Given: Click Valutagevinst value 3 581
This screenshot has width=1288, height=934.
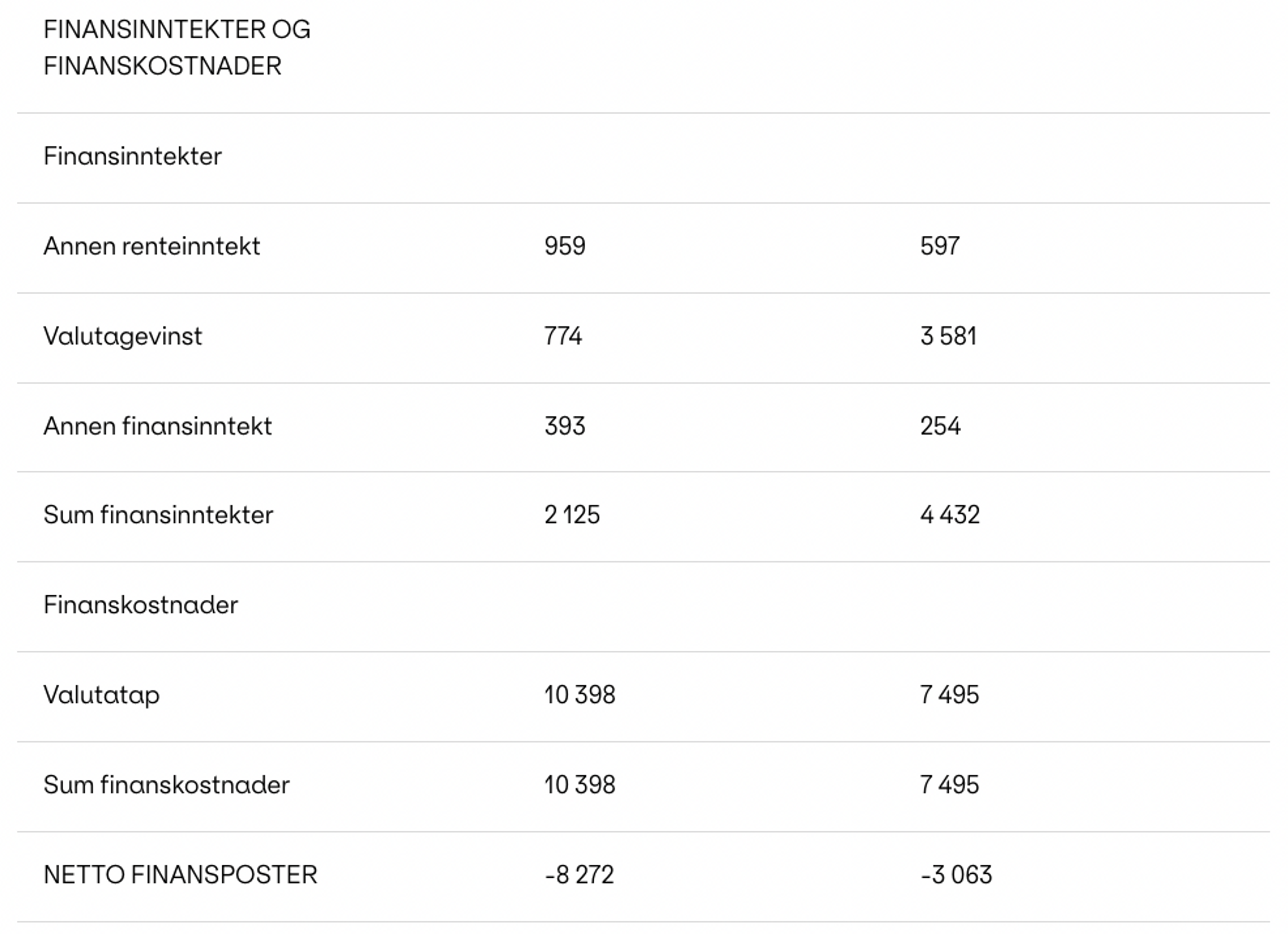Looking at the screenshot, I should (x=949, y=336).
